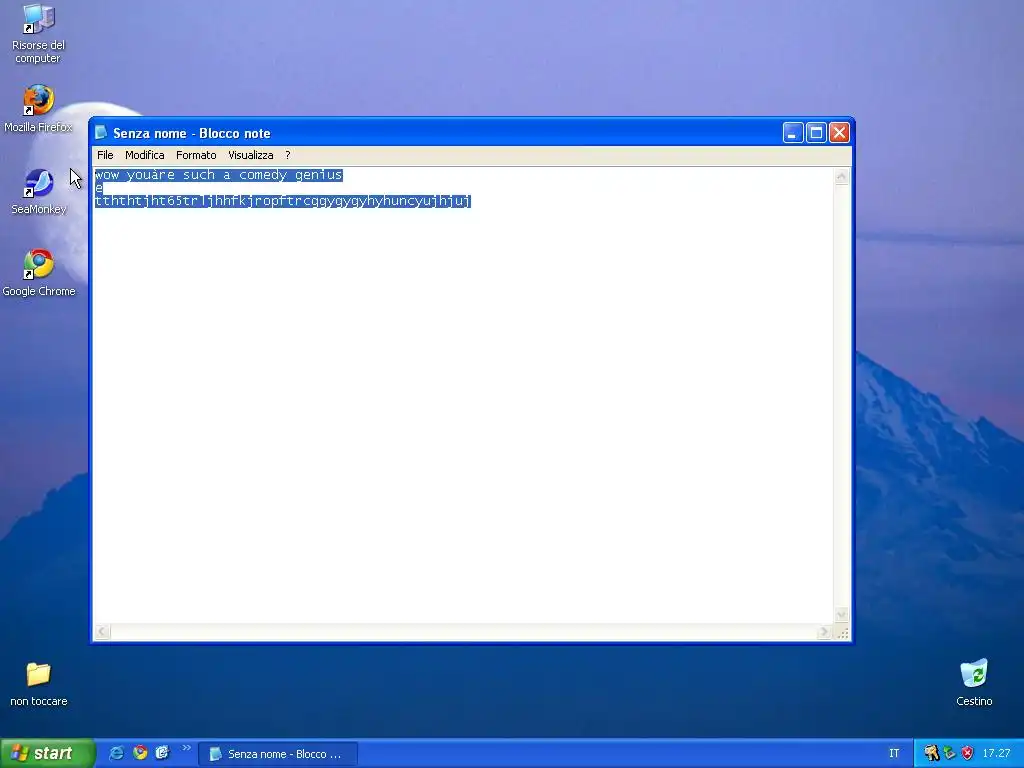Image resolution: width=1024 pixels, height=768 pixels.
Task: Launch Internet Explorer from quick launch
Action: click(116, 753)
